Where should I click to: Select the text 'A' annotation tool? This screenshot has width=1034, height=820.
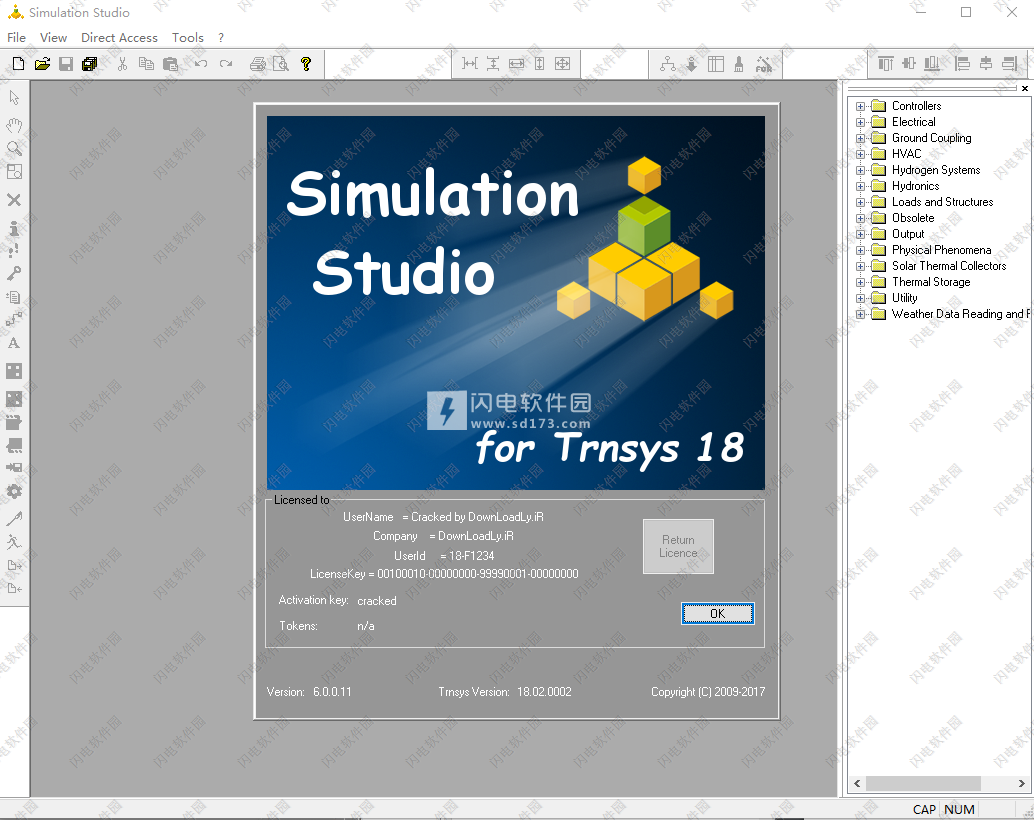pos(14,343)
